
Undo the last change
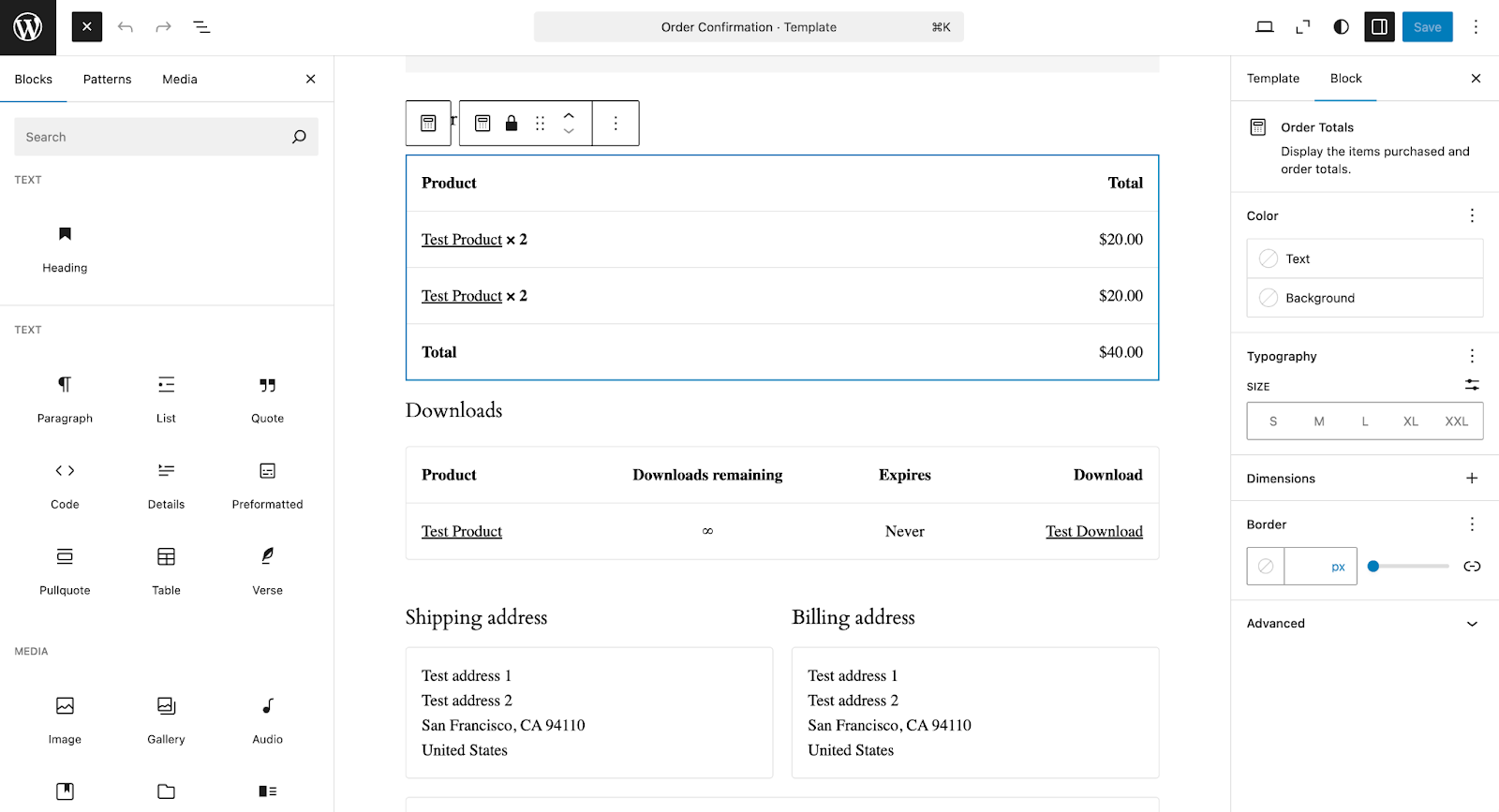126,27
